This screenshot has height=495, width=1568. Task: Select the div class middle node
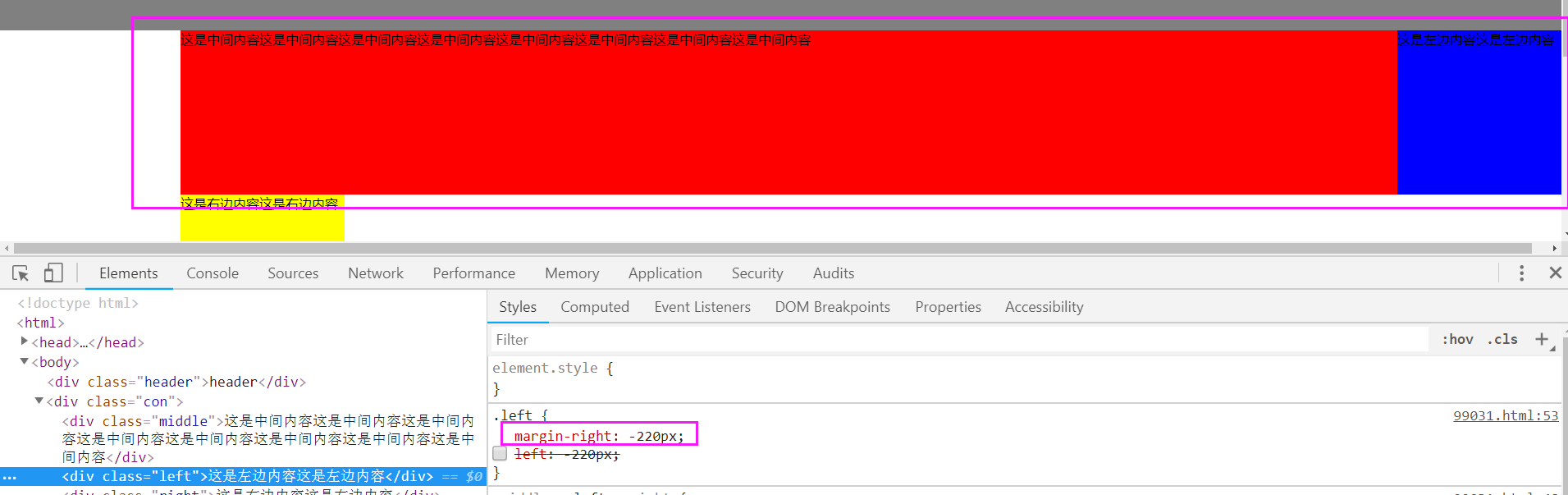click(268, 439)
